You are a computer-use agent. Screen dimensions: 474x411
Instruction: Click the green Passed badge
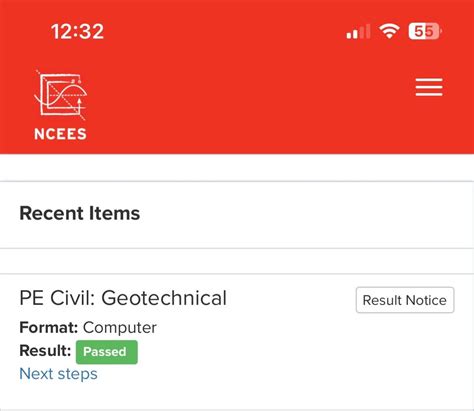pyautogui.click(x=107, y=352)
